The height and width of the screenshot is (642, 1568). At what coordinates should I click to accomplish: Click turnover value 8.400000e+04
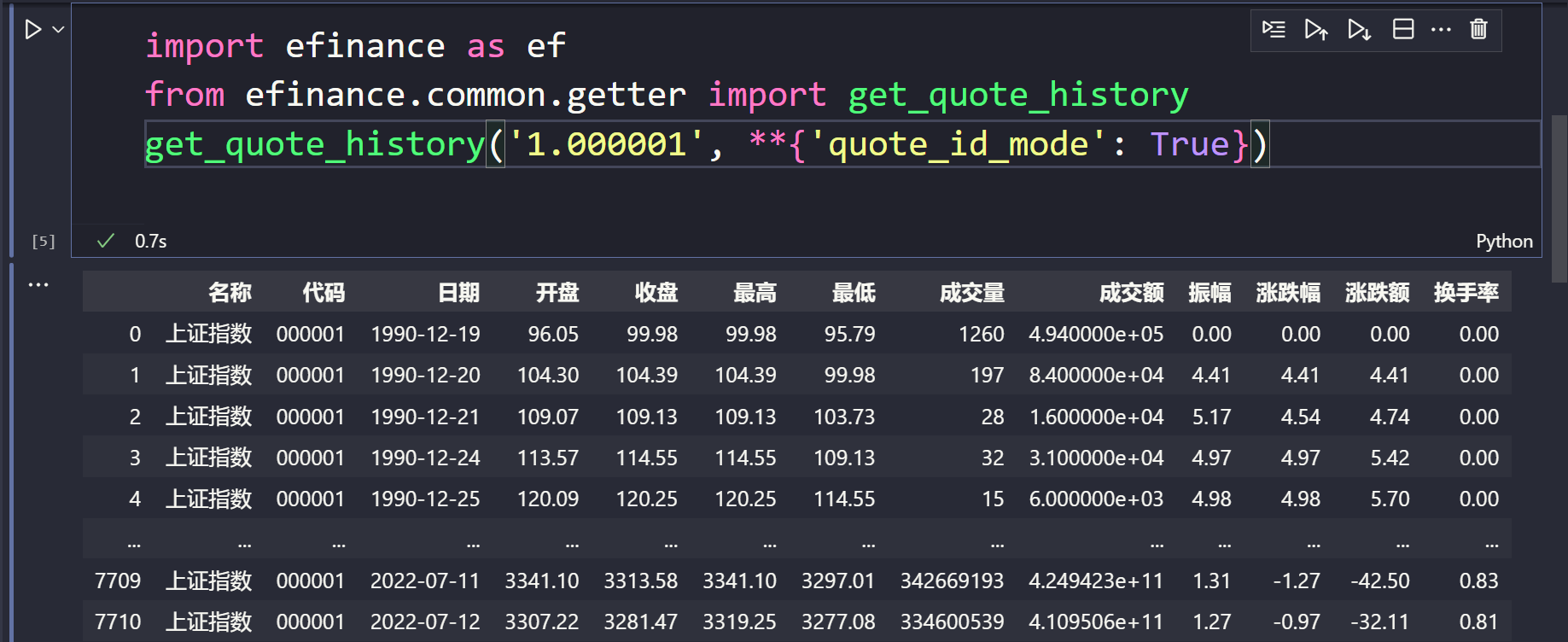(1096, 375)
